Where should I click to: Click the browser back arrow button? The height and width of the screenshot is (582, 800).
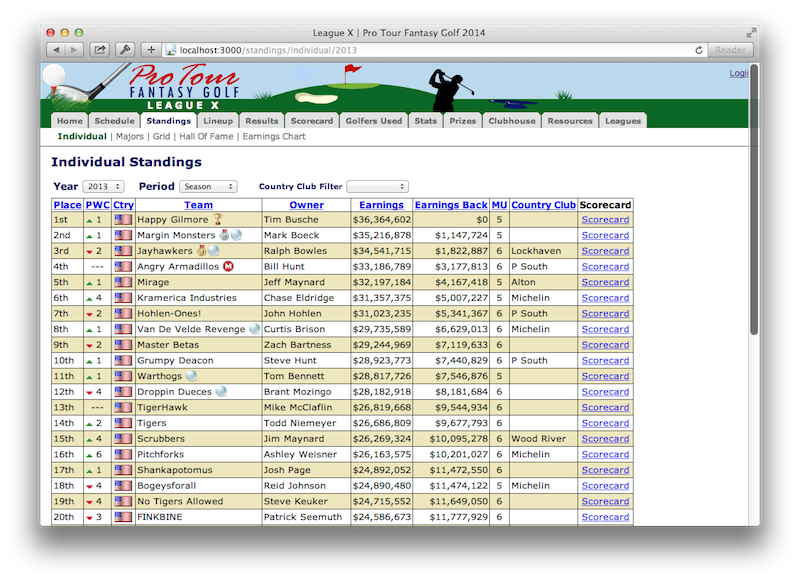click(x=56, y=49)
